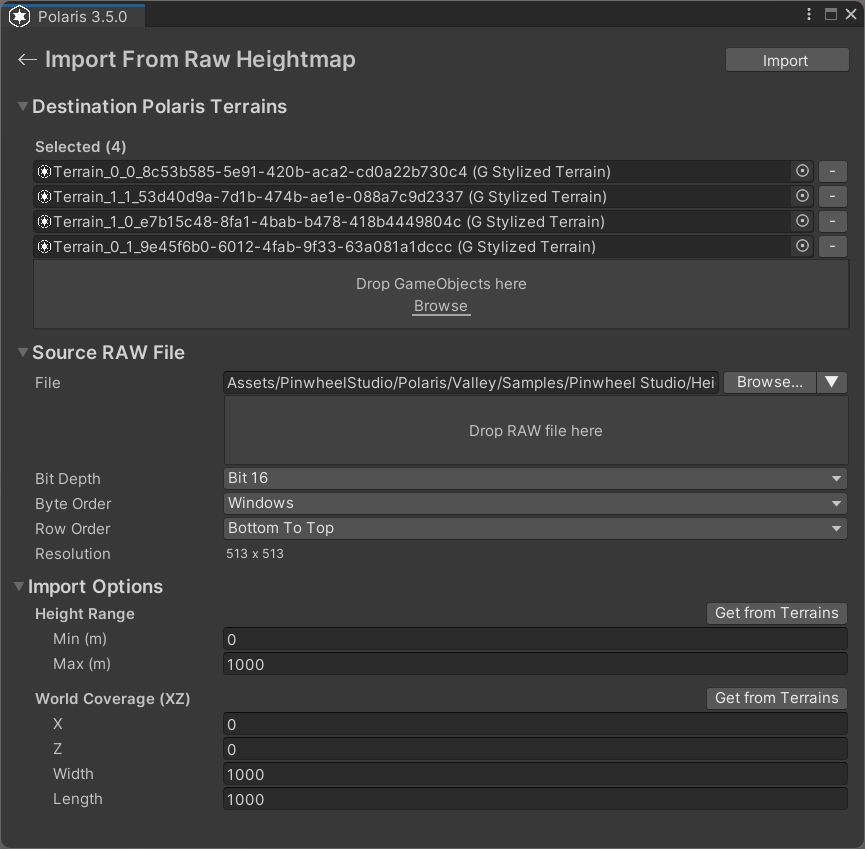865x849 pixels.
Task: Click the X coverage input field
Action: 535,724
